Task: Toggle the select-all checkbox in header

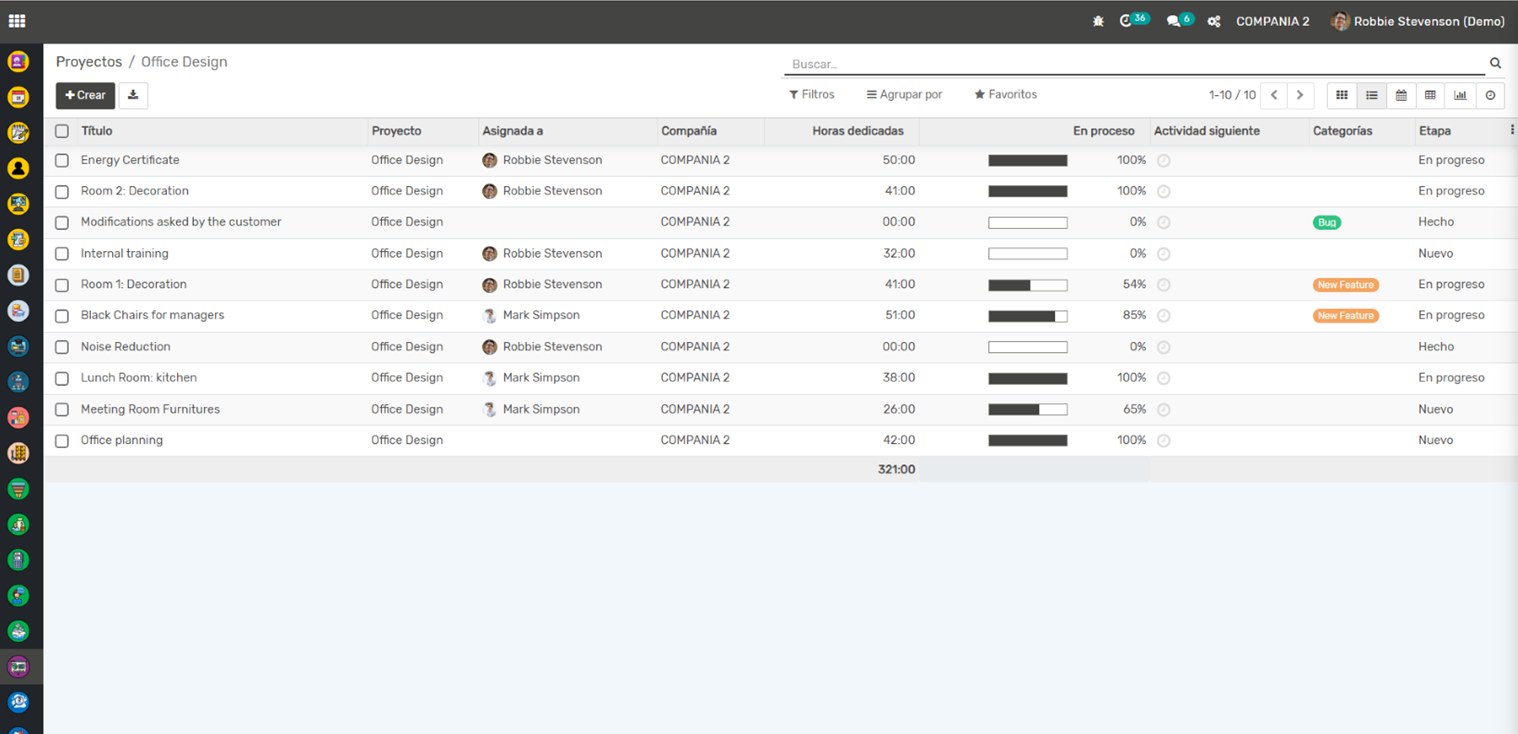Action: pyautogui.click(x=62, y=131)
